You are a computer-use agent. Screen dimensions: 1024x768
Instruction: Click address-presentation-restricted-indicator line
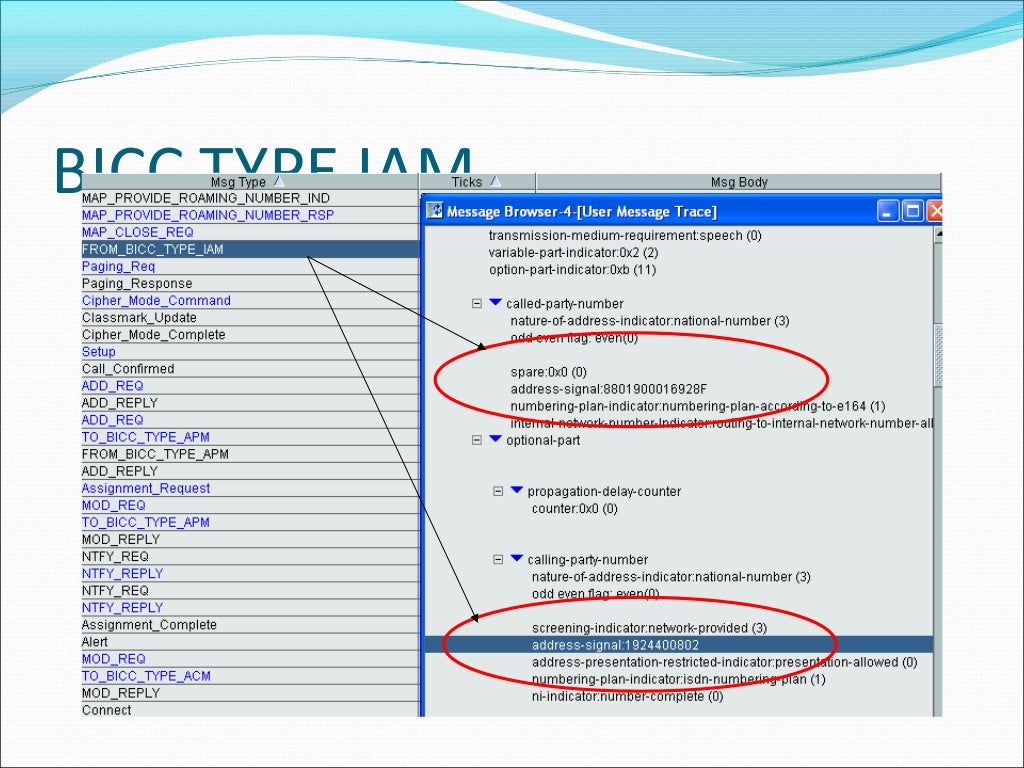pyautogui.click(x=725, y=662)
